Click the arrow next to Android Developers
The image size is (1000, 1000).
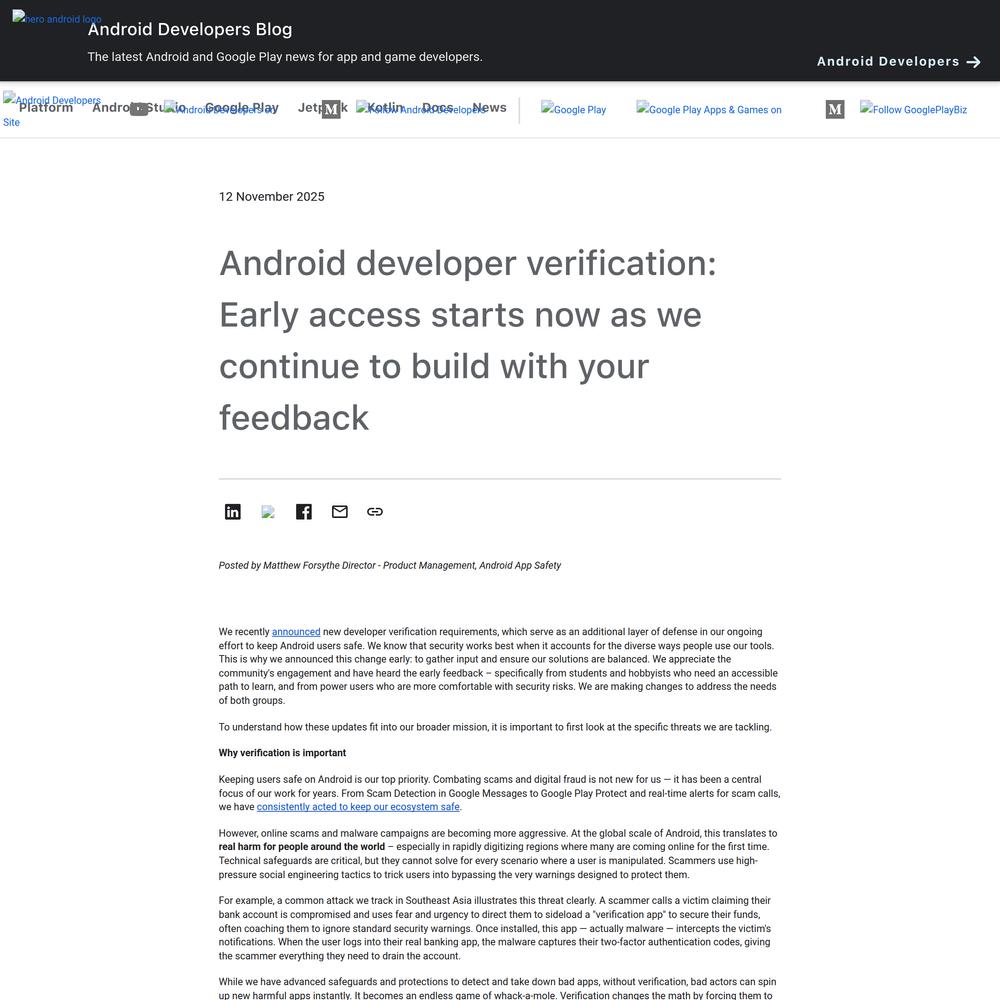coord(973,62)
